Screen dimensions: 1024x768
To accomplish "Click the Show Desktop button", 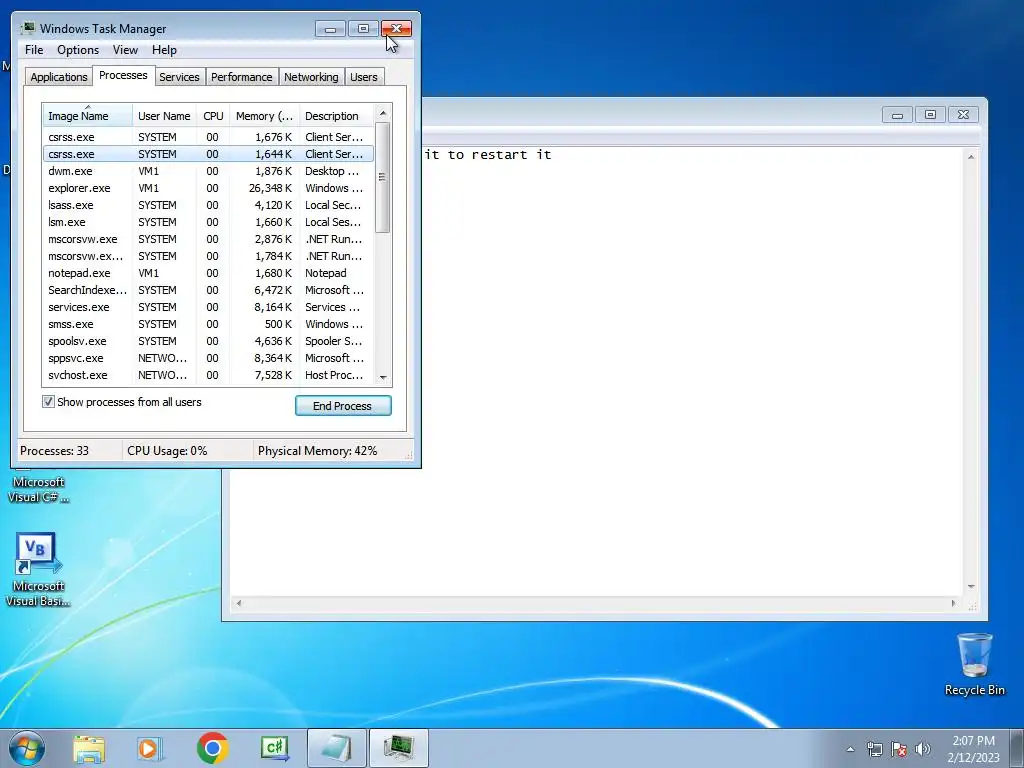I will coord(1017,748).
